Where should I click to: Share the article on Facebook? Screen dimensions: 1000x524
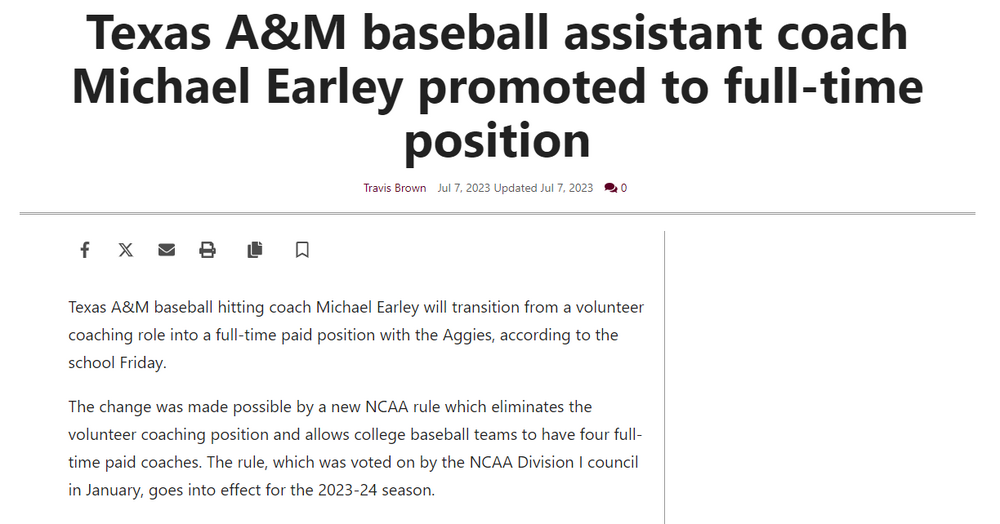(85, 250)
